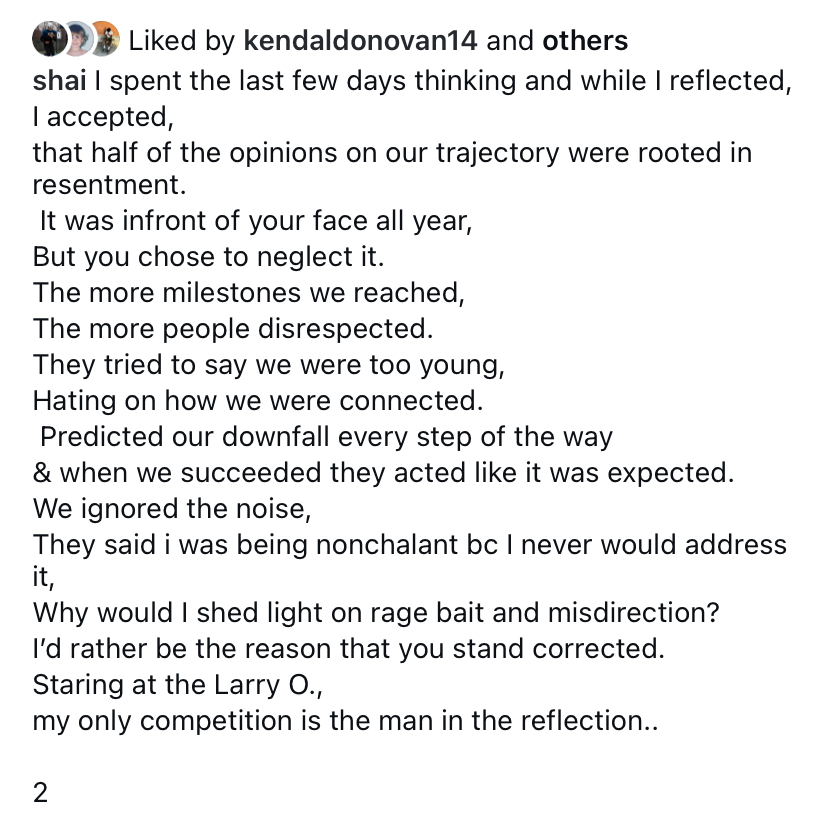Open the middle liker avatar showing a face

pos(79,39)
